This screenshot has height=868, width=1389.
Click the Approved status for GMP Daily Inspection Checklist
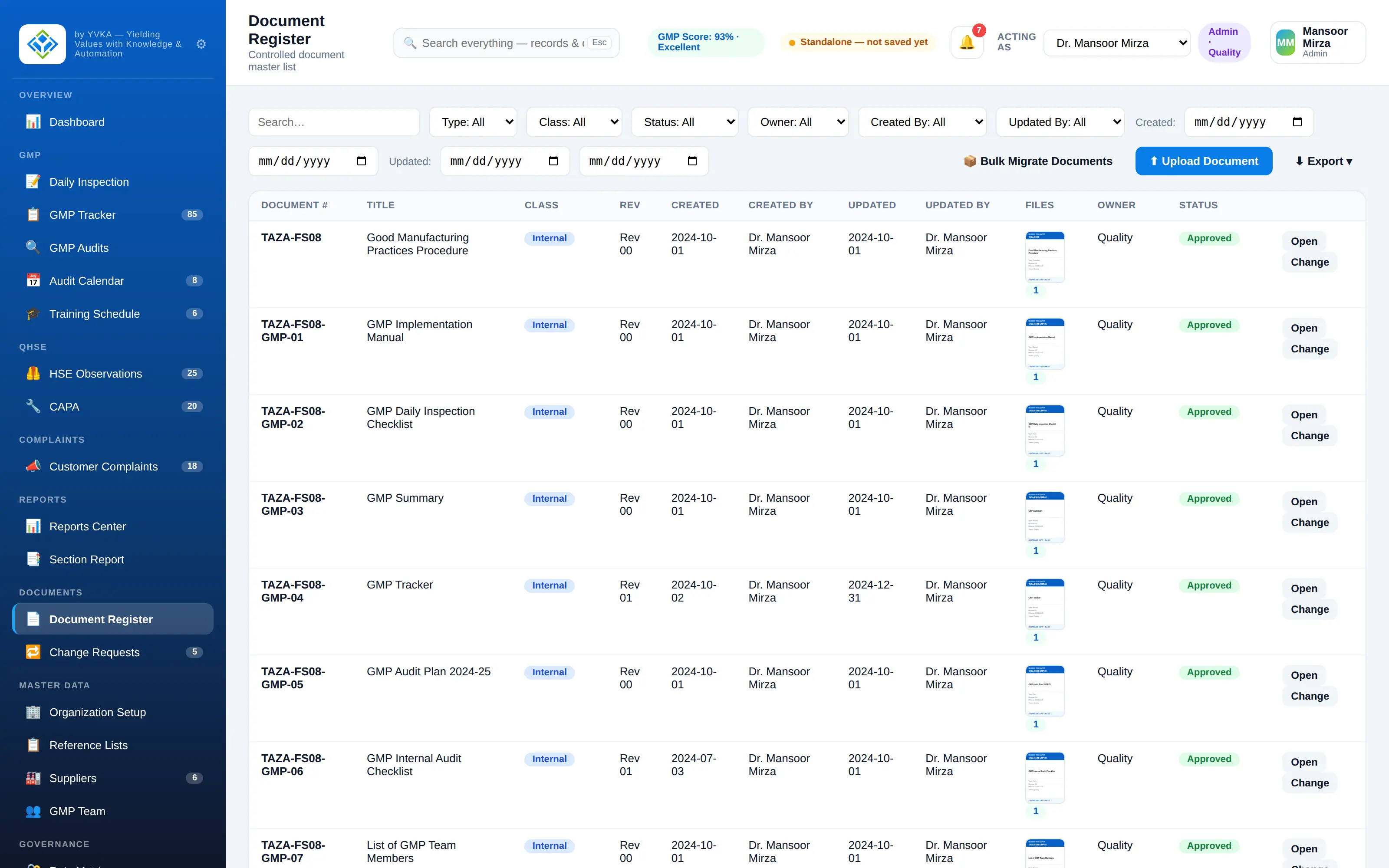(x=1209, y=411)
